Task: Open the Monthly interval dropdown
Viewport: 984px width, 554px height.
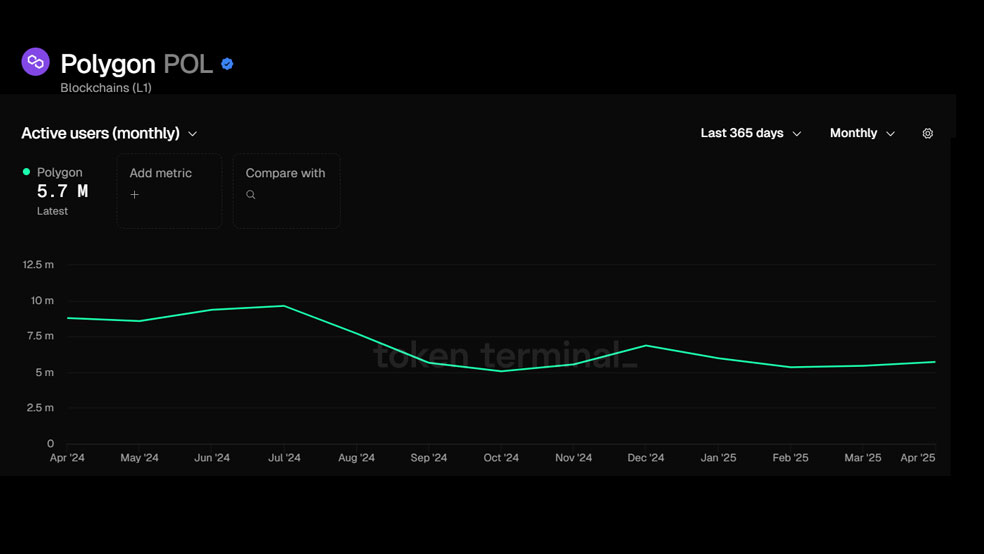Action: tap(862, 133)
